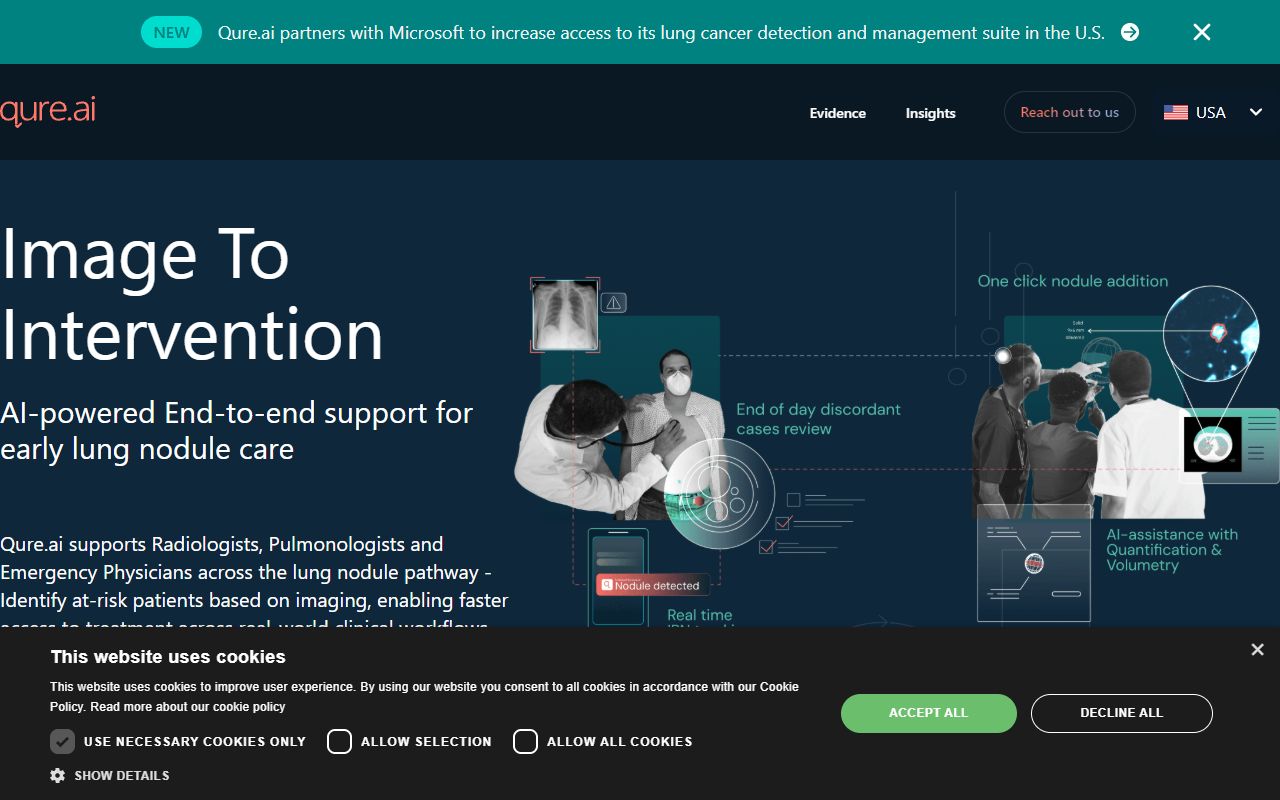Click the qure.ai logo
Image resolution: width=1280 pixels, height=800 pixels.
coord(48,110)
